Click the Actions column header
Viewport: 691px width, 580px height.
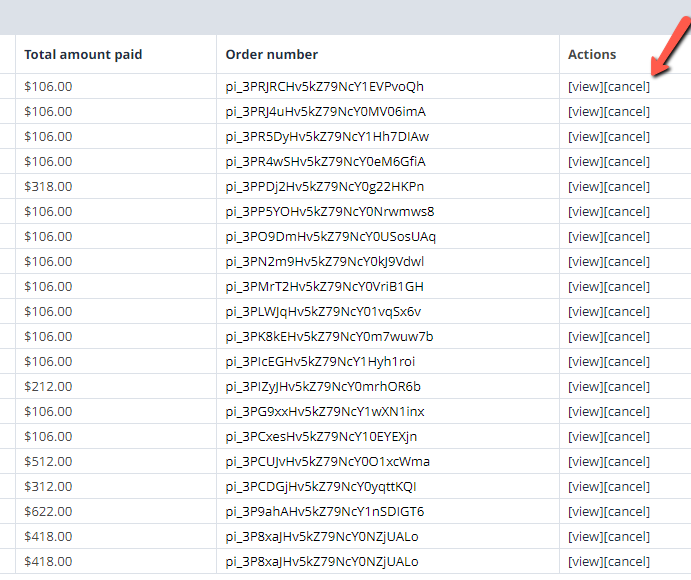(x=592, y=54)
